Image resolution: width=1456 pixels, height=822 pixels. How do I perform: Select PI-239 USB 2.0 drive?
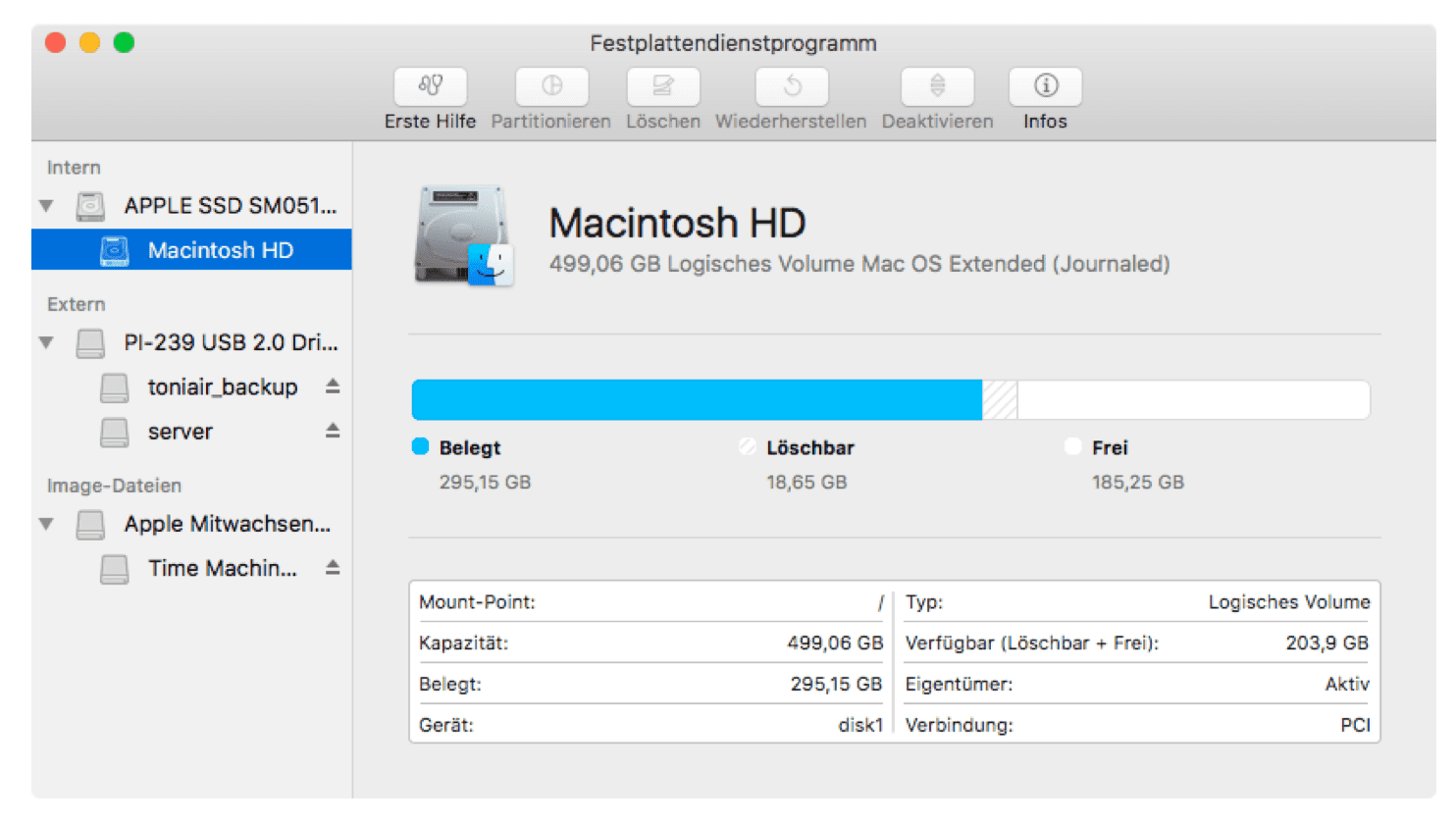(x=191, y=343)
